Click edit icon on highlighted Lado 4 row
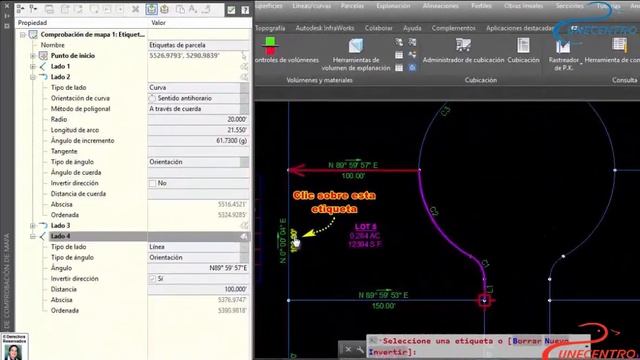 [x=244, y=236]
